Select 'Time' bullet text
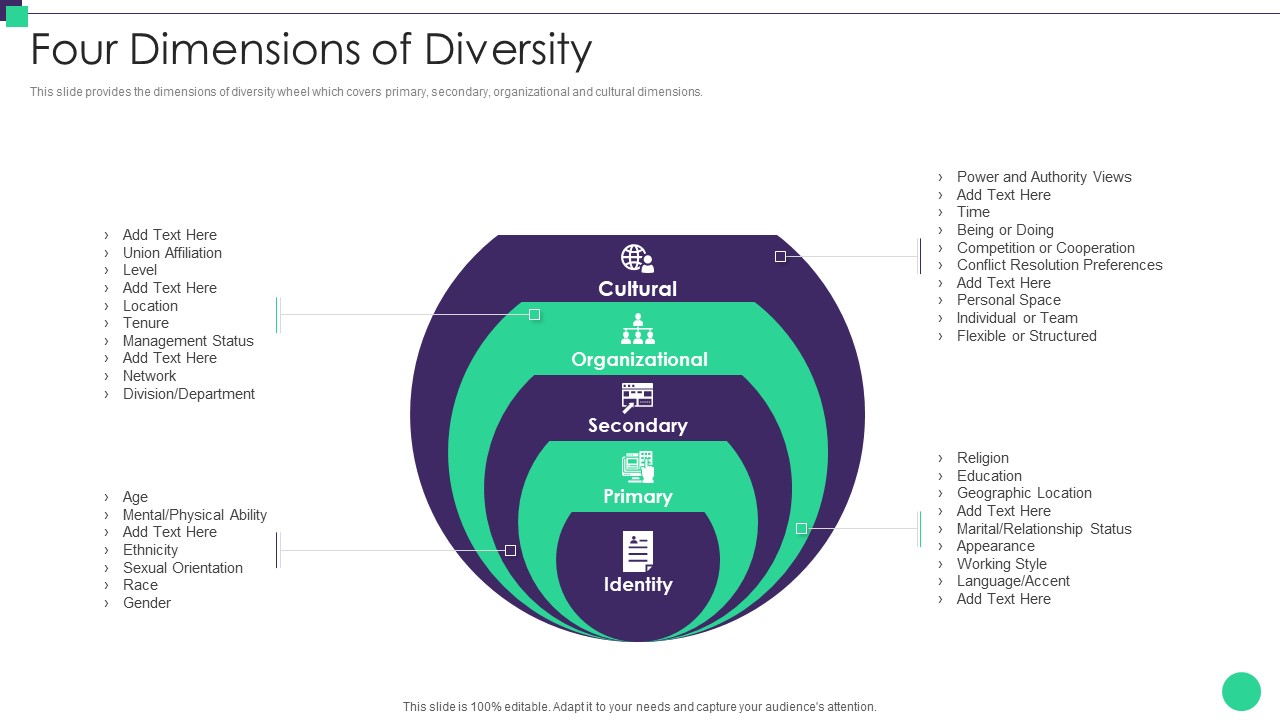Viewport: 1280px width, 720px height. click(x=973, y=212)
